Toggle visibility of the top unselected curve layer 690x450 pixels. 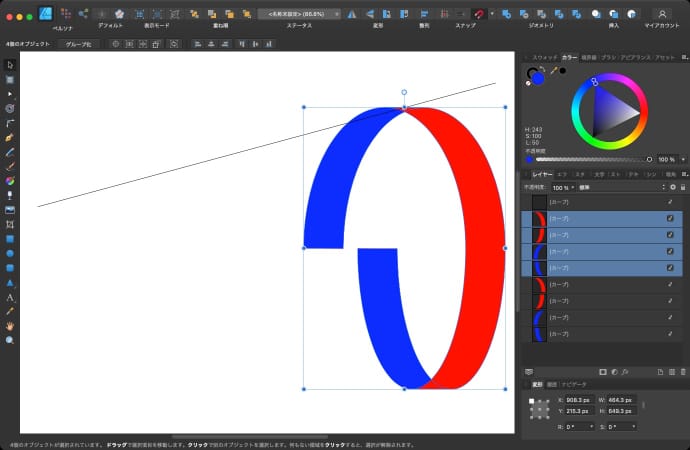[x=670, y=201]
